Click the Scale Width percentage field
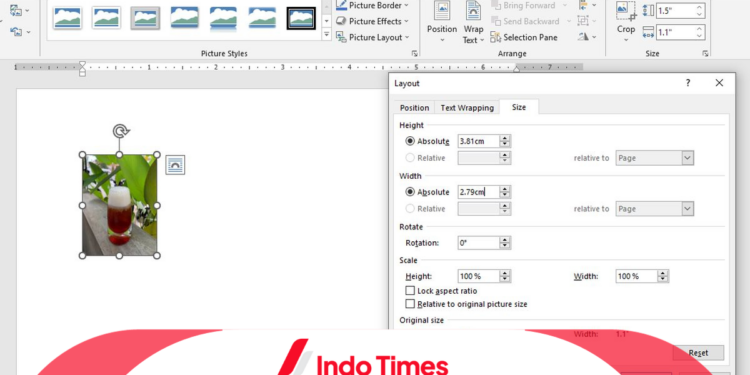750x375 pixels. coord(637,276)
